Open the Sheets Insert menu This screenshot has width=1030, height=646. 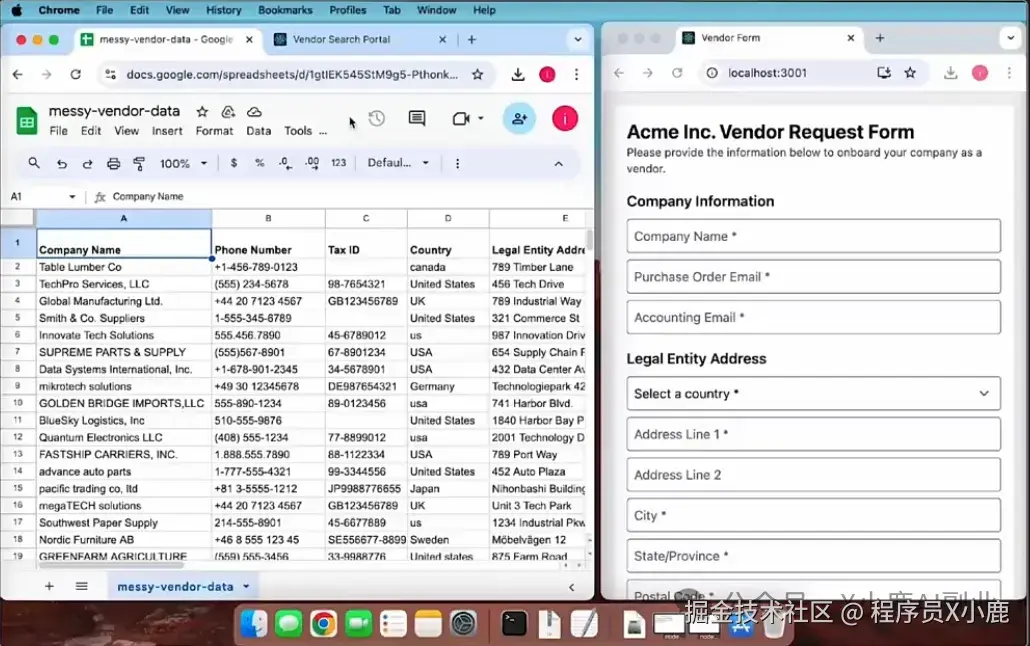pyautogui.click(x=167, y=131)
